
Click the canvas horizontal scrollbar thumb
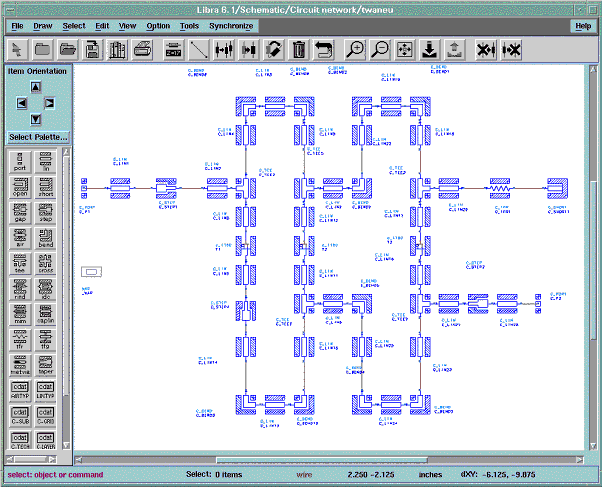click(322, 460)
